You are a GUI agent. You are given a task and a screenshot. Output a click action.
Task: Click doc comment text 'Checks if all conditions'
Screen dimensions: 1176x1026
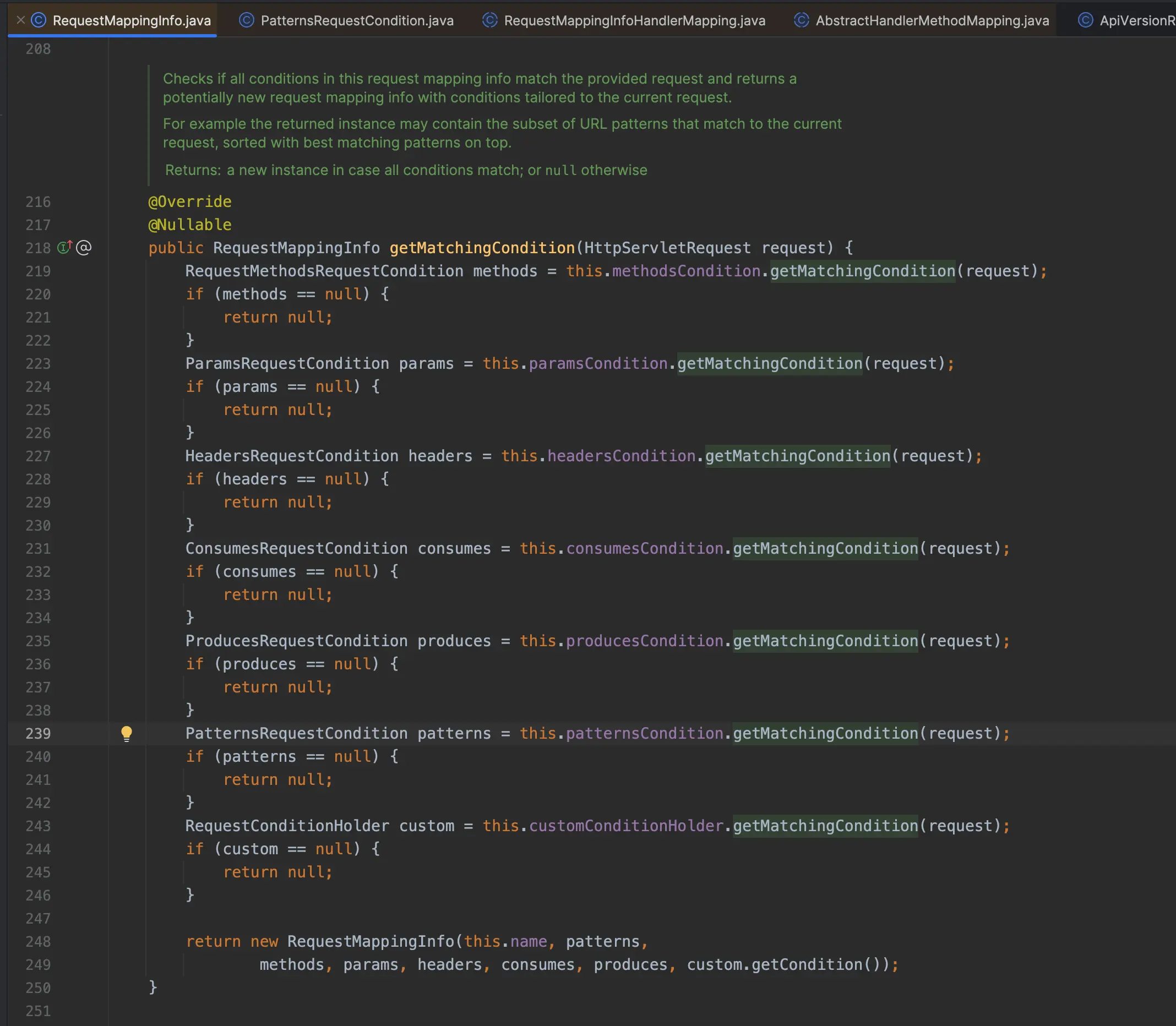(x=241, y=79)
